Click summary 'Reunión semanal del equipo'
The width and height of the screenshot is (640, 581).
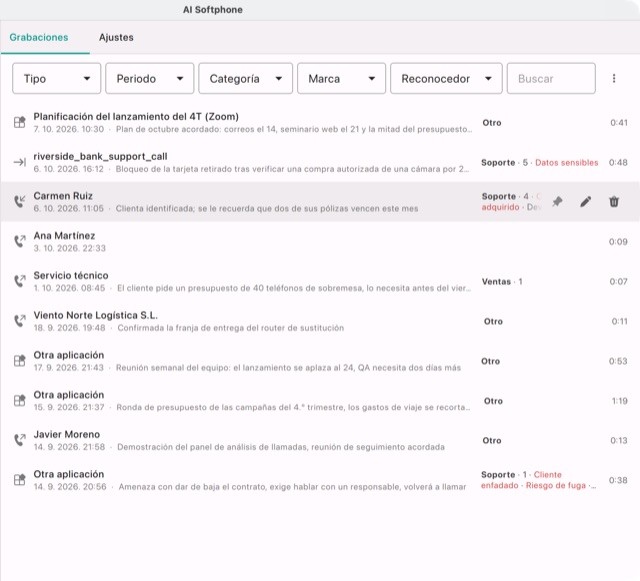288,368
